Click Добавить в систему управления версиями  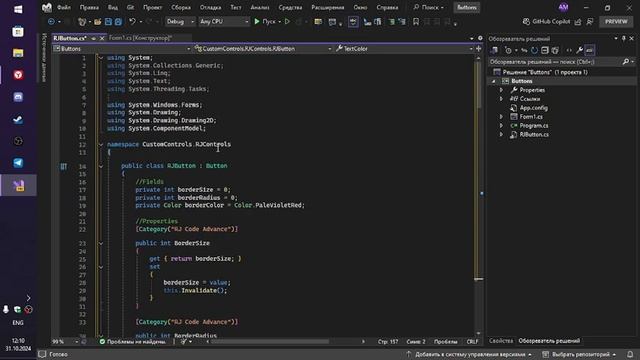(x=469, y=354)
